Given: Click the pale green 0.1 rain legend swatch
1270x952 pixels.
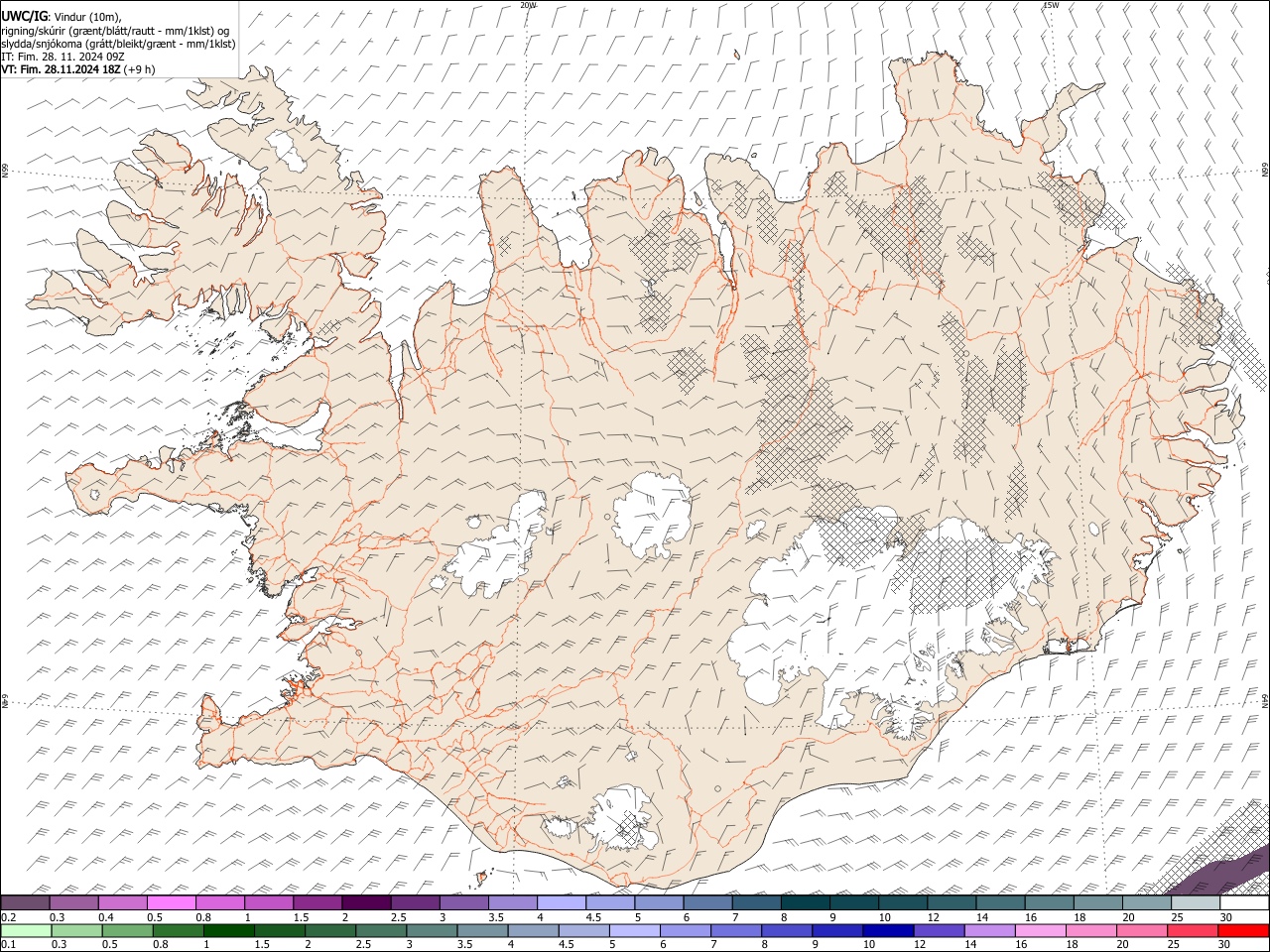Looking at the screenshot, I should click(x=26, y=930).
